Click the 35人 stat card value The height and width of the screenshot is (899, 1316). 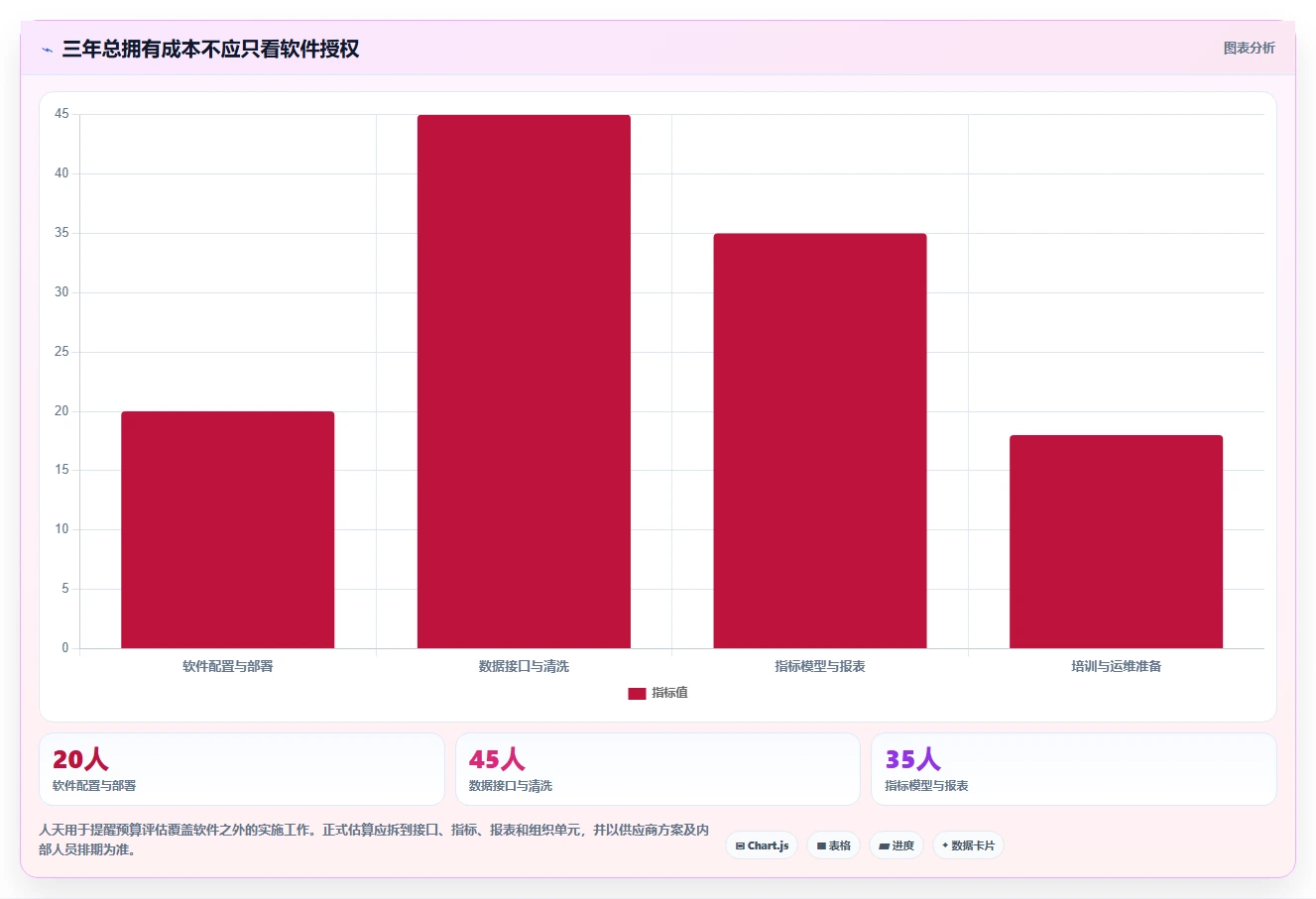click(x=912, y=759)
